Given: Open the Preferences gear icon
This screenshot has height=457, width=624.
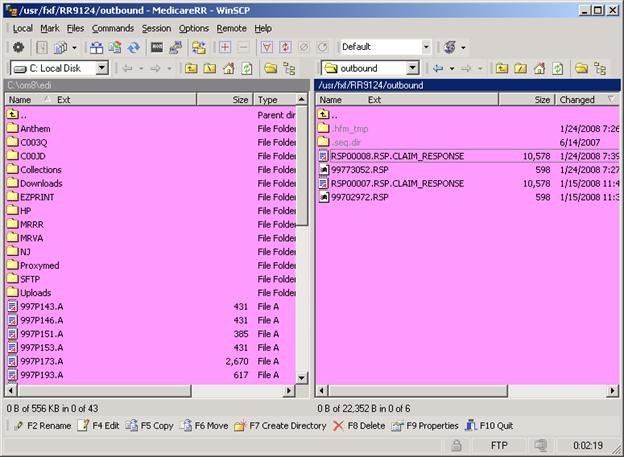Looking at the screenshot, I should 18,47.
